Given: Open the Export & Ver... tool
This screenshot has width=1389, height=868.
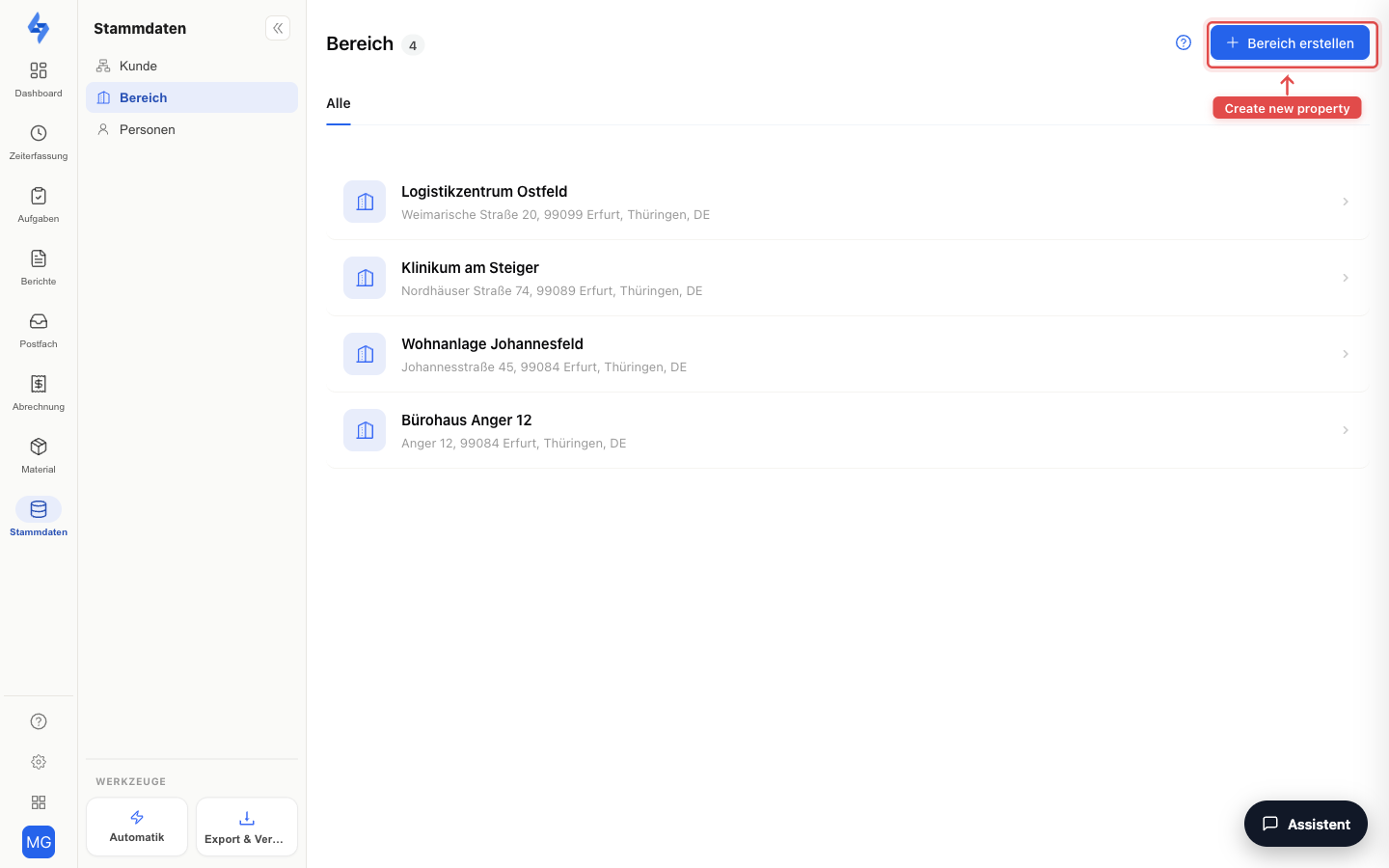Looking at the screenshot, I should coord(247,827).
